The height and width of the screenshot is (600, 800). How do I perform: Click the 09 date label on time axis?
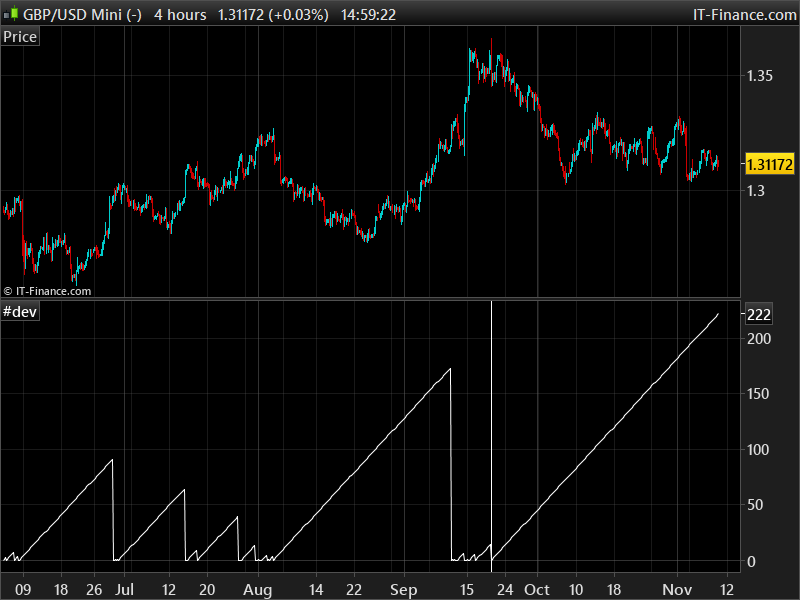(x=23, y=590)
